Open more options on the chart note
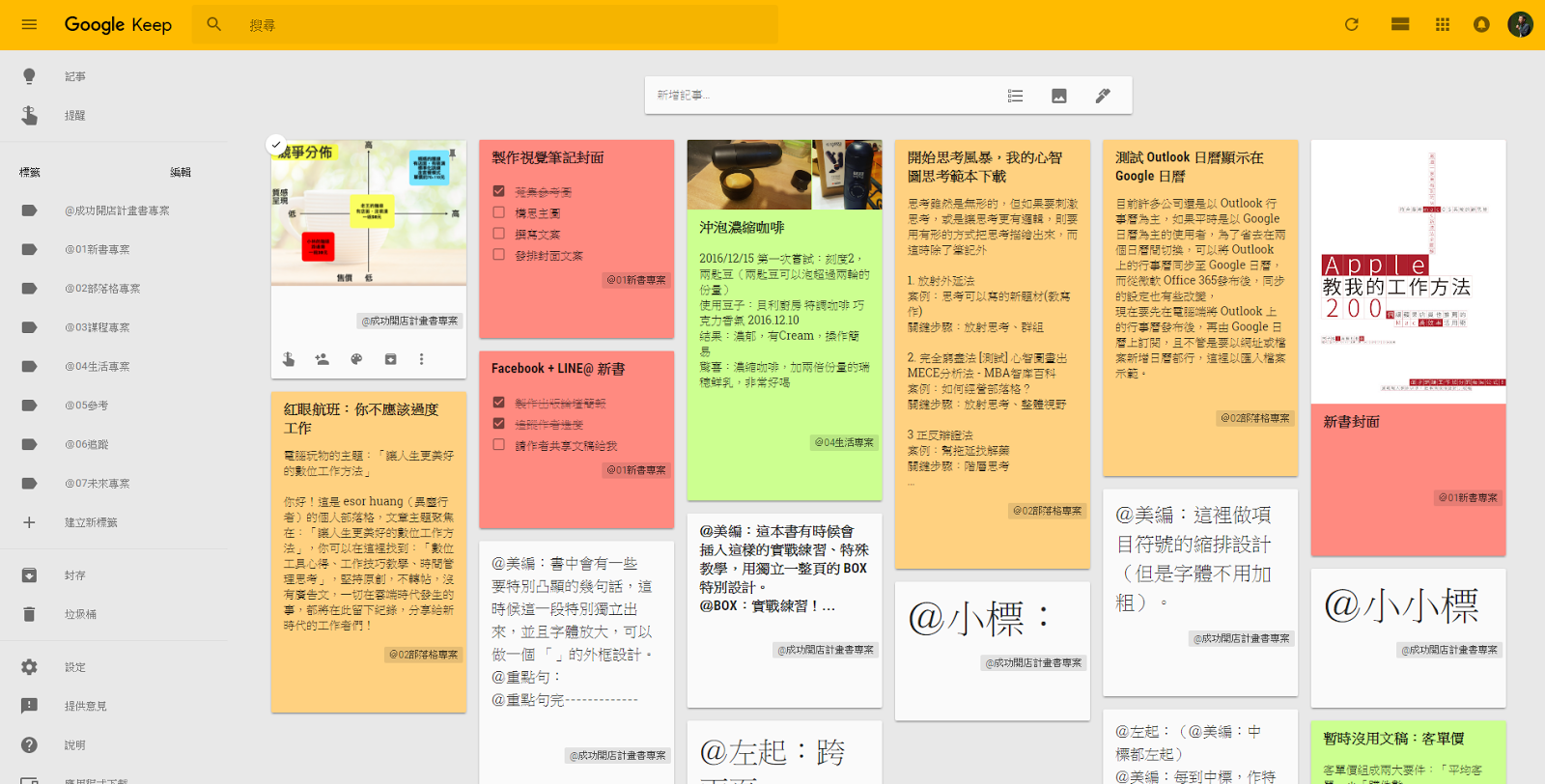Screen dimensions: 1545x784 coord(422,359)
